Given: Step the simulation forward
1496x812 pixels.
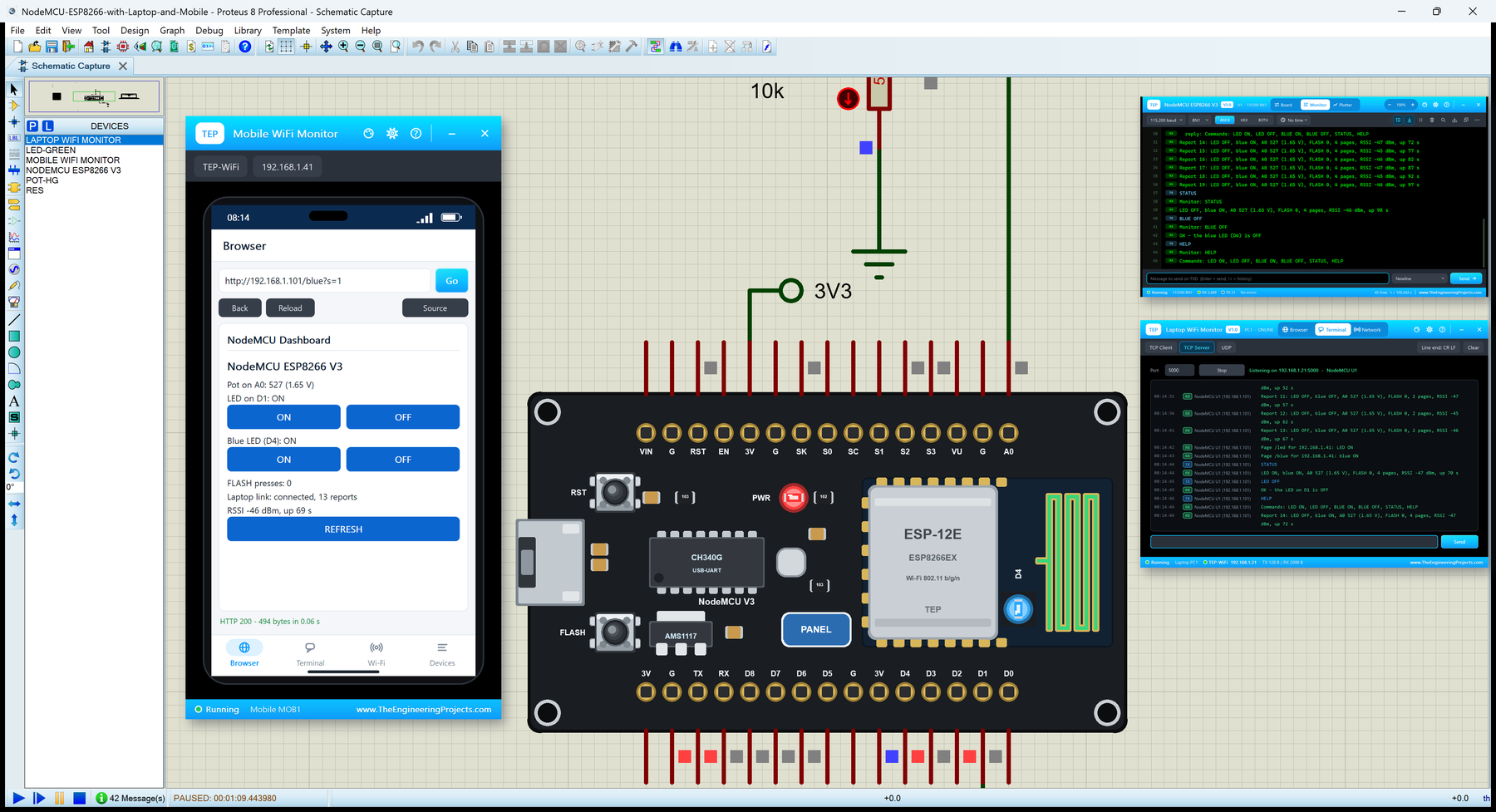Looking at the screenshot, I should coord(39,798).
